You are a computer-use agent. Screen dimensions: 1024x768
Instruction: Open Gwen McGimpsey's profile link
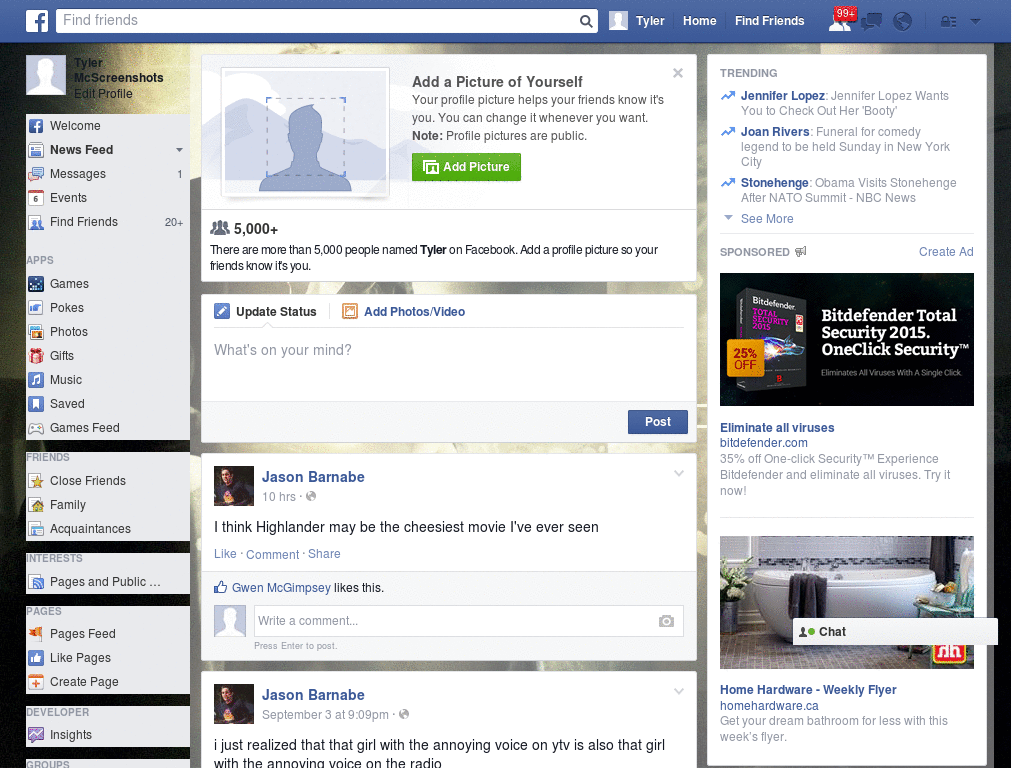coord(281,588)
